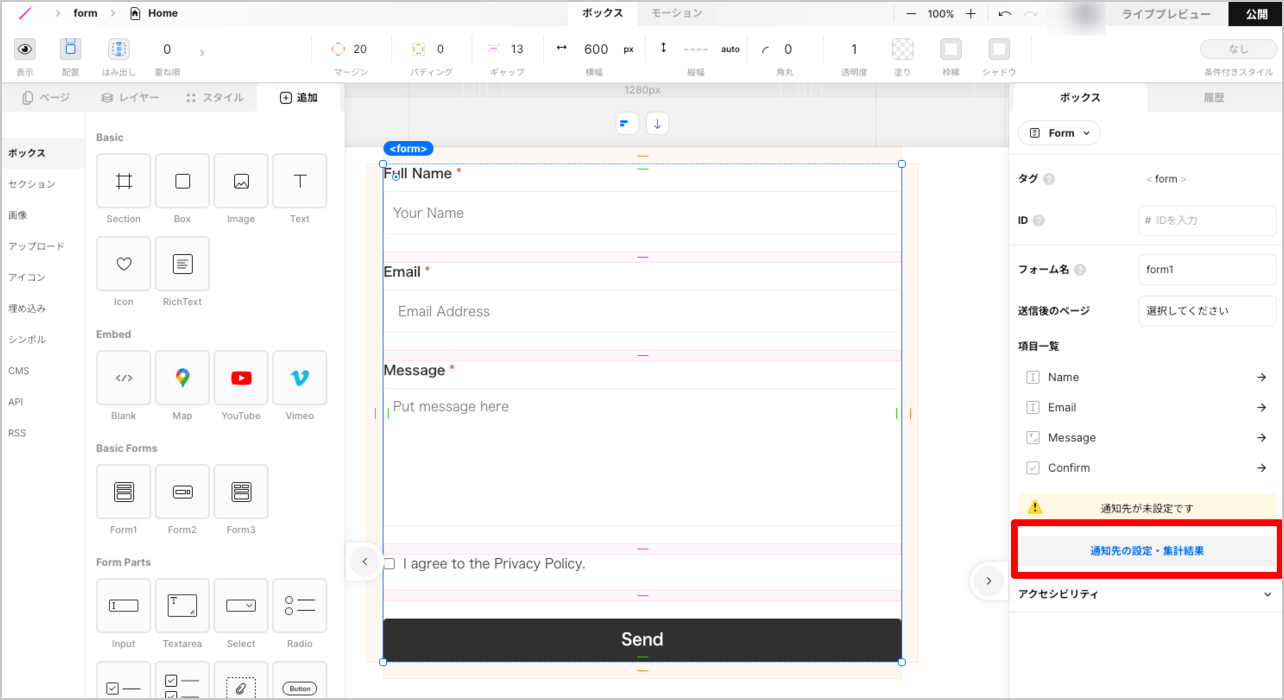Click the Send button in the form
1284x700 pixels.
(x=642, y=640)
